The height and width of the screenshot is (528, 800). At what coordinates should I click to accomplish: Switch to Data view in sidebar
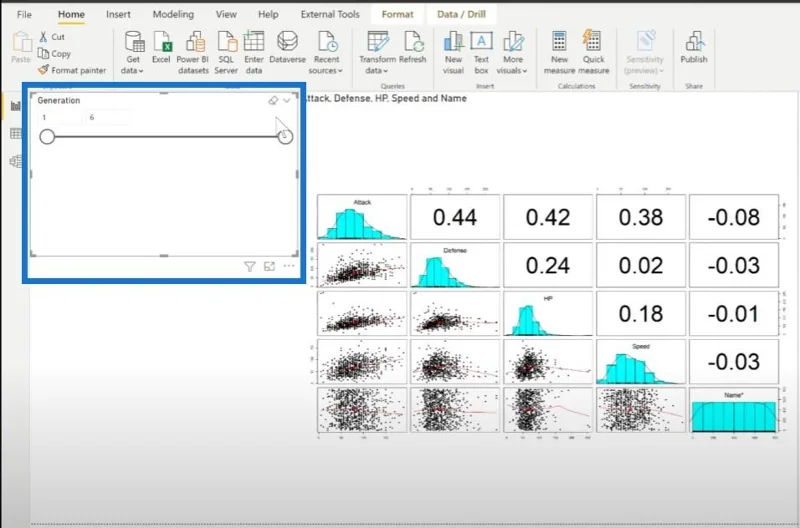16,134
